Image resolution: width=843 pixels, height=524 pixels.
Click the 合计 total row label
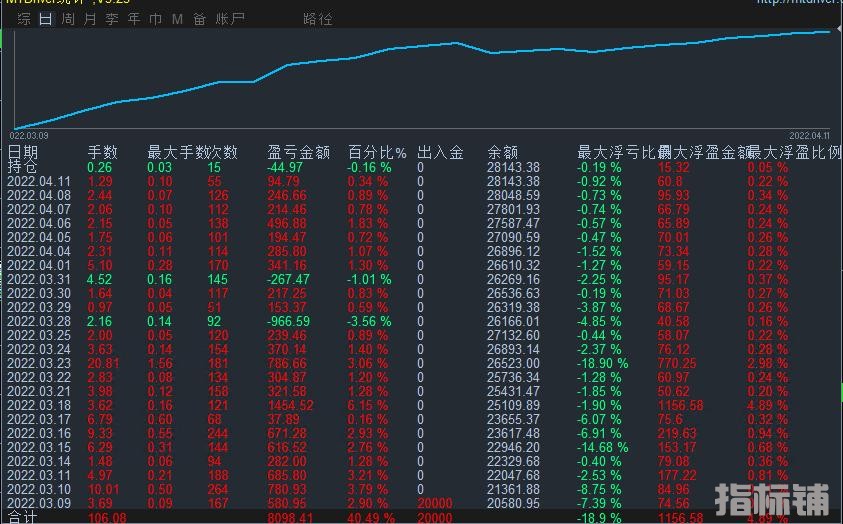point(22,518)
